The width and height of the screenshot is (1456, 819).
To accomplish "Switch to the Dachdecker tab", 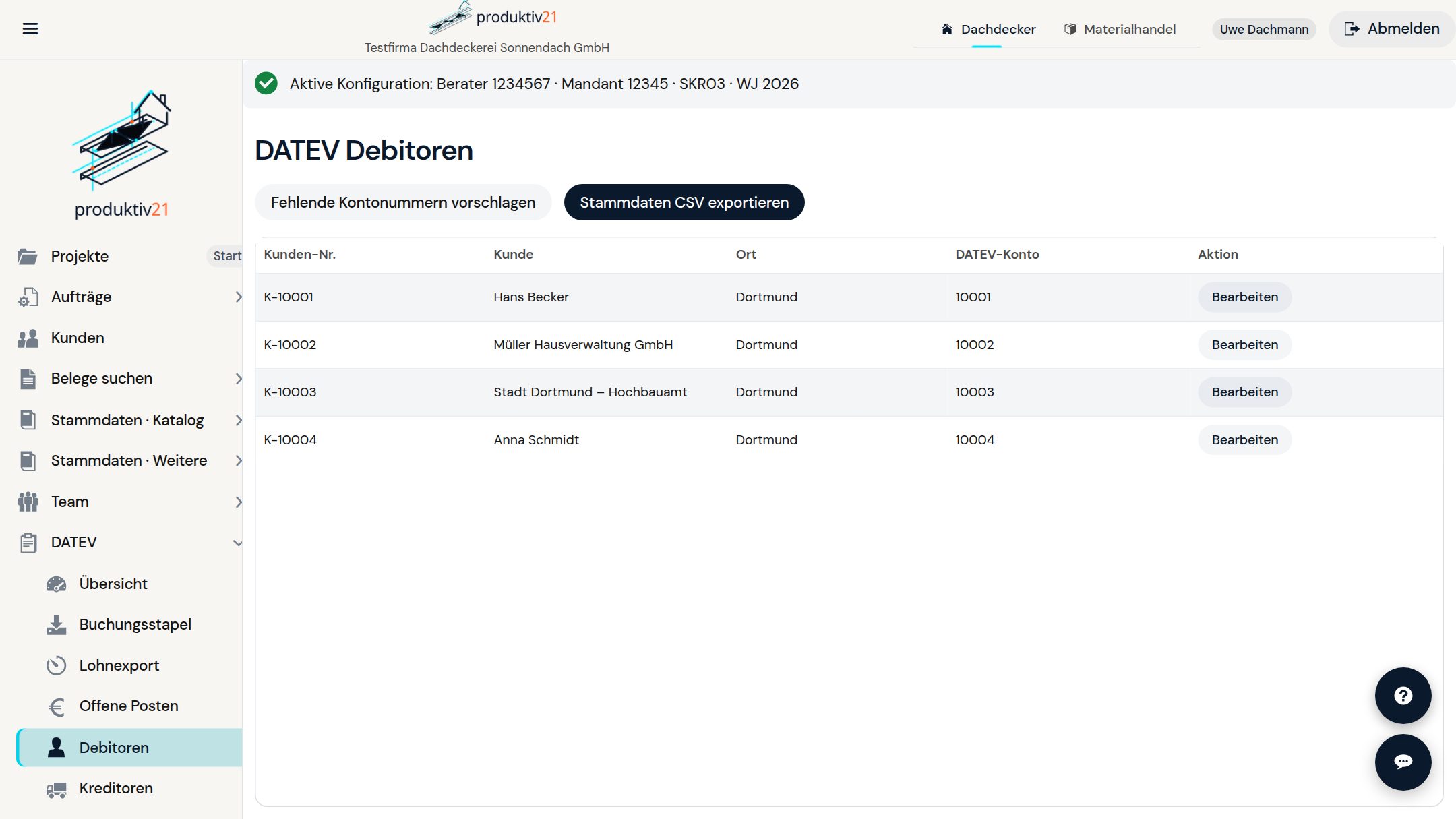I will 988,29.
